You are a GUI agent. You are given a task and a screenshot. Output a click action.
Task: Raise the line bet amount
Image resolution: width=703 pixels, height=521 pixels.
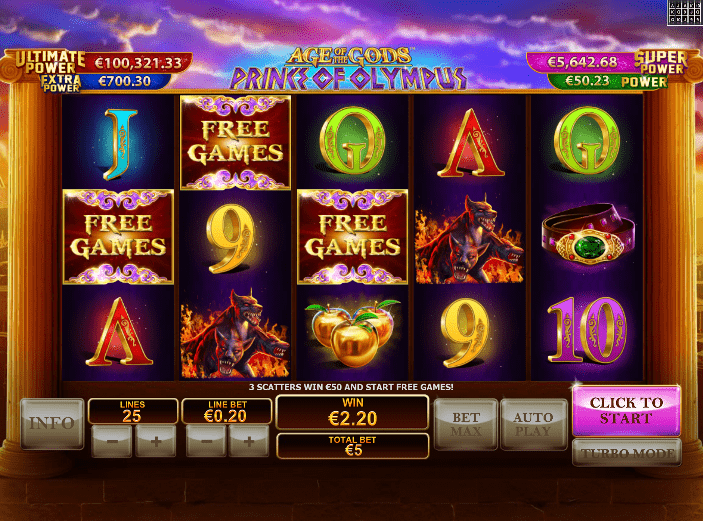tap(249, 441)
